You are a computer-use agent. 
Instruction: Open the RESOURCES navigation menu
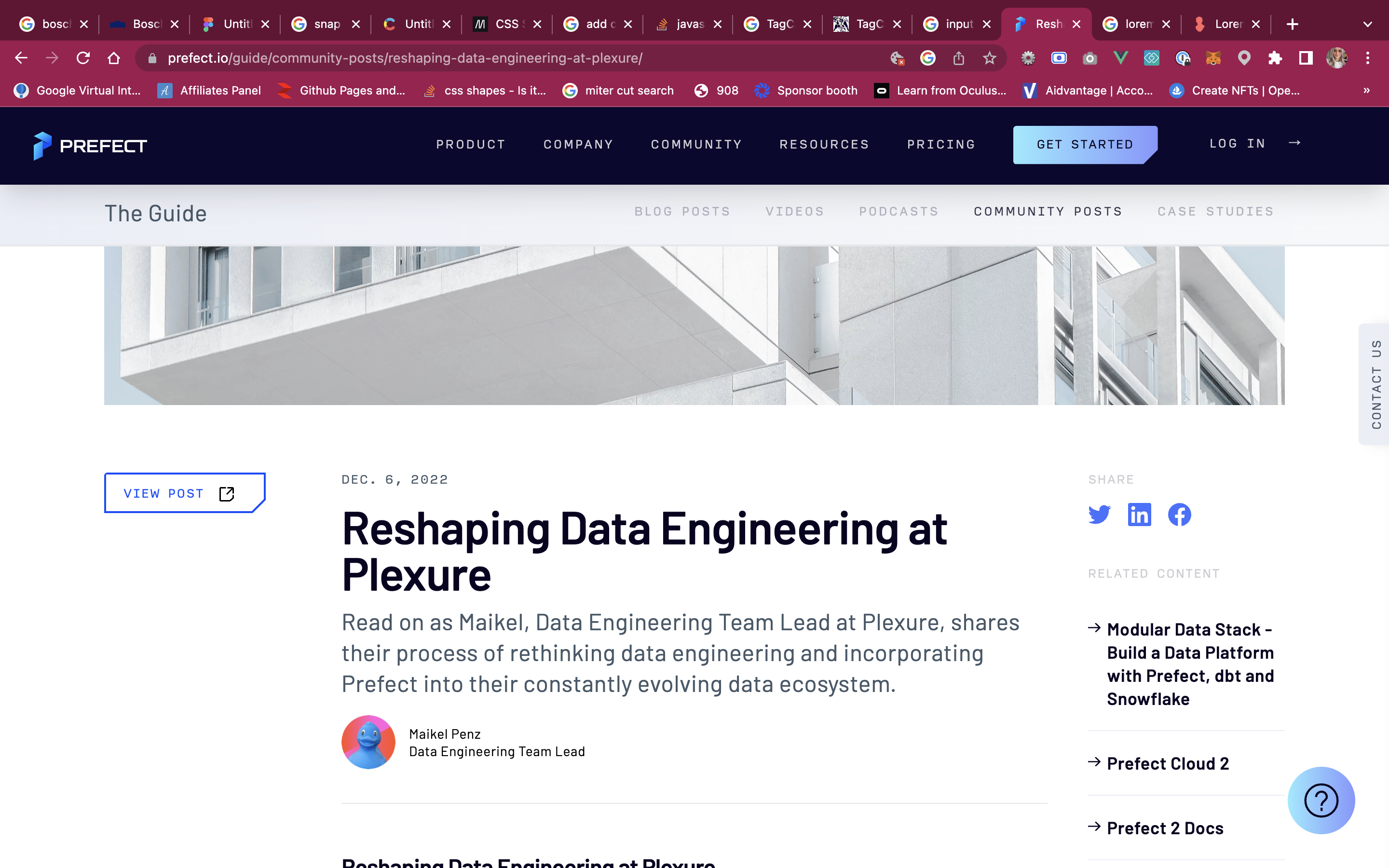(824, 144)
